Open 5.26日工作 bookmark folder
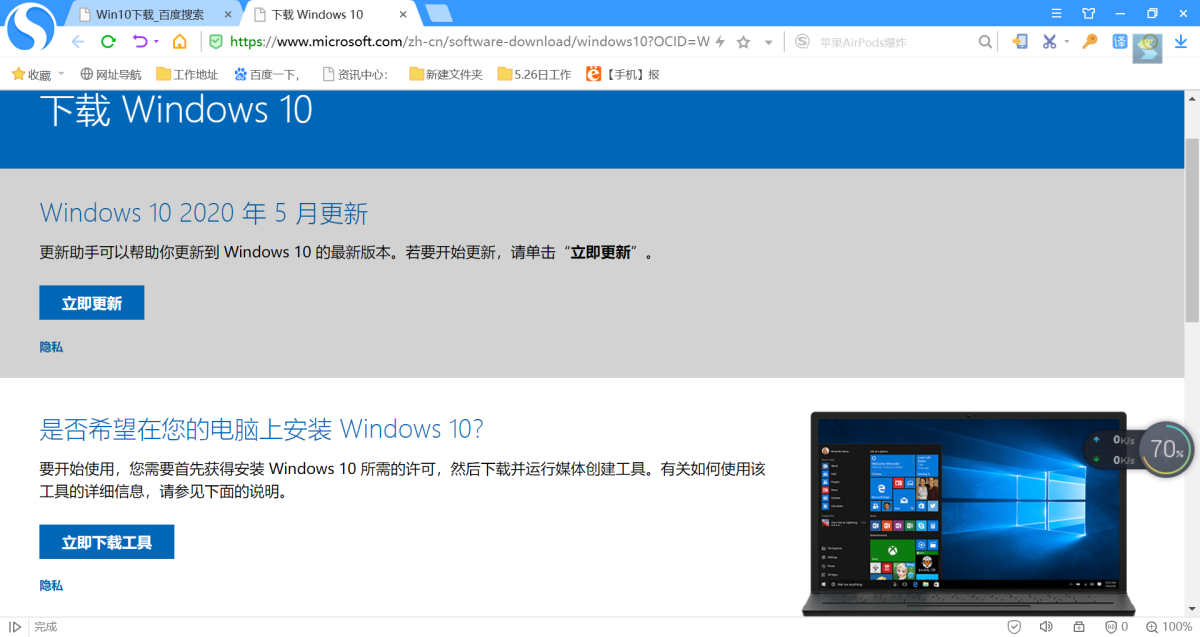The height and width of the screenshot is (637, 1200). coord(535,74)
